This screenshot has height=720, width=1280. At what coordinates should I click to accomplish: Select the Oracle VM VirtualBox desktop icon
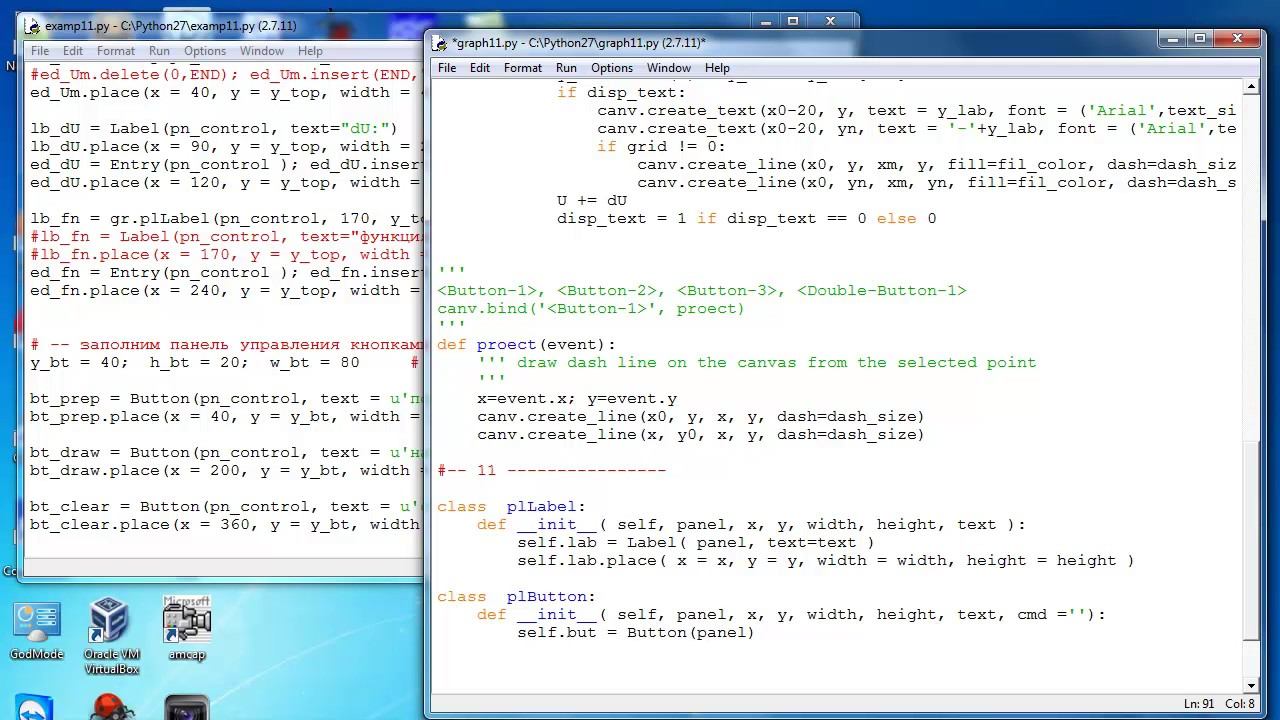(x=111, y=637)
